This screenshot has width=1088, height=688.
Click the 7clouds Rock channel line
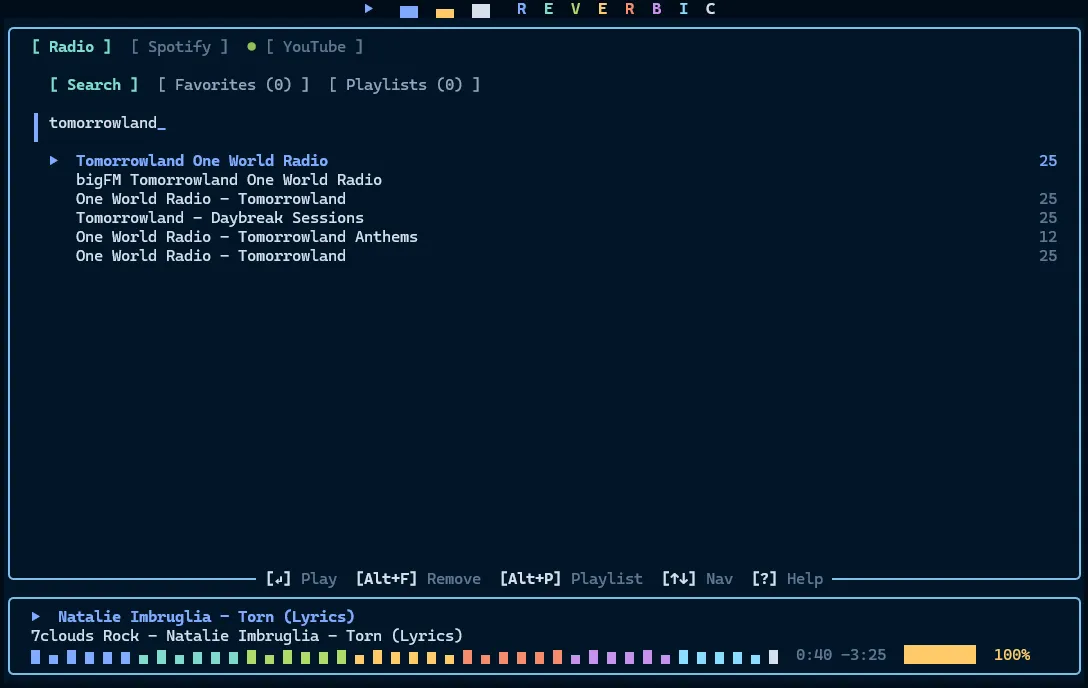(x=246, y=635)
